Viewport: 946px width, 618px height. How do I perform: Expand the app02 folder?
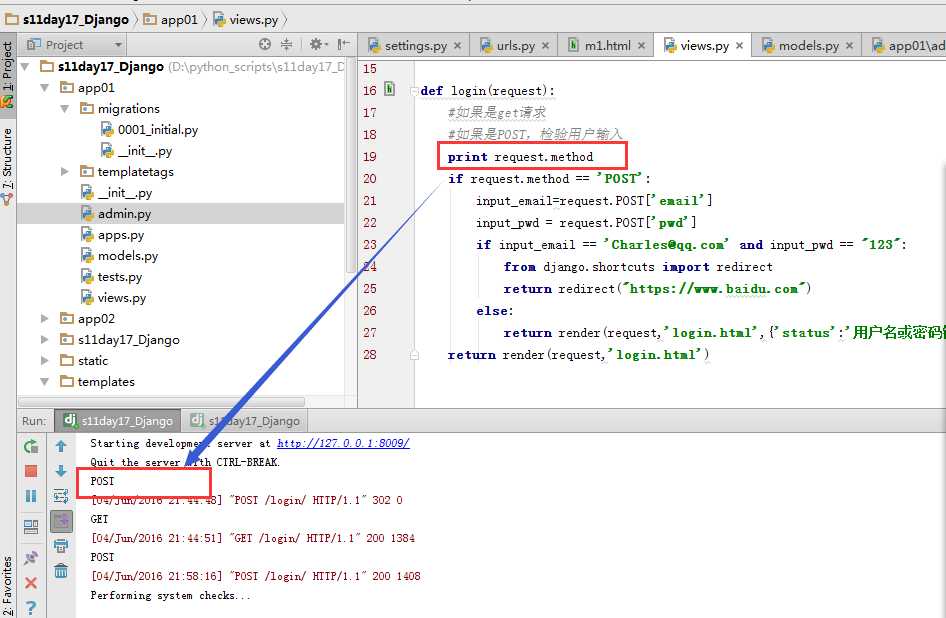[x=45, y=318]
